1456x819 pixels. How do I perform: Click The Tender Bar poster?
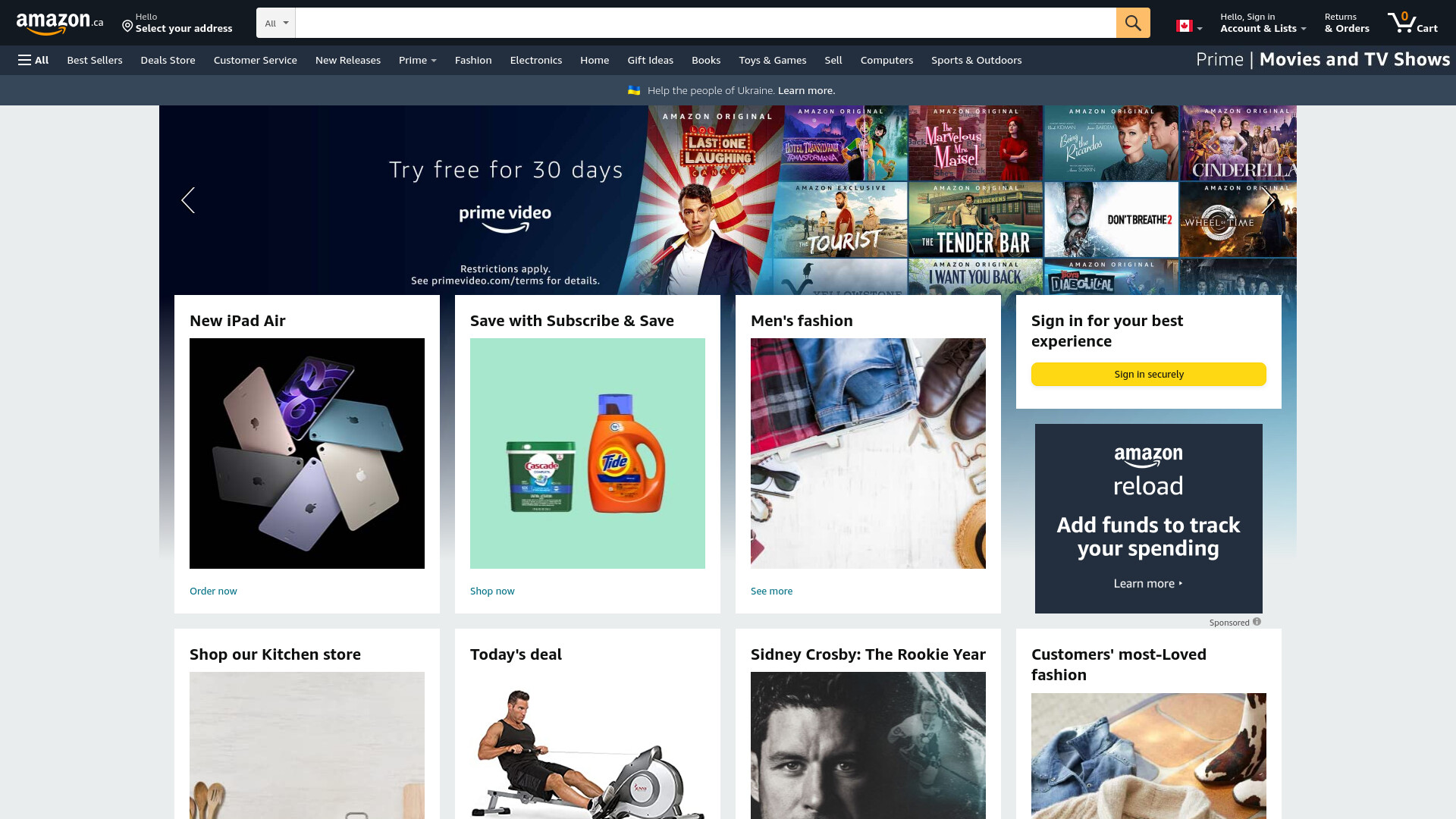[x=976, y=219]
